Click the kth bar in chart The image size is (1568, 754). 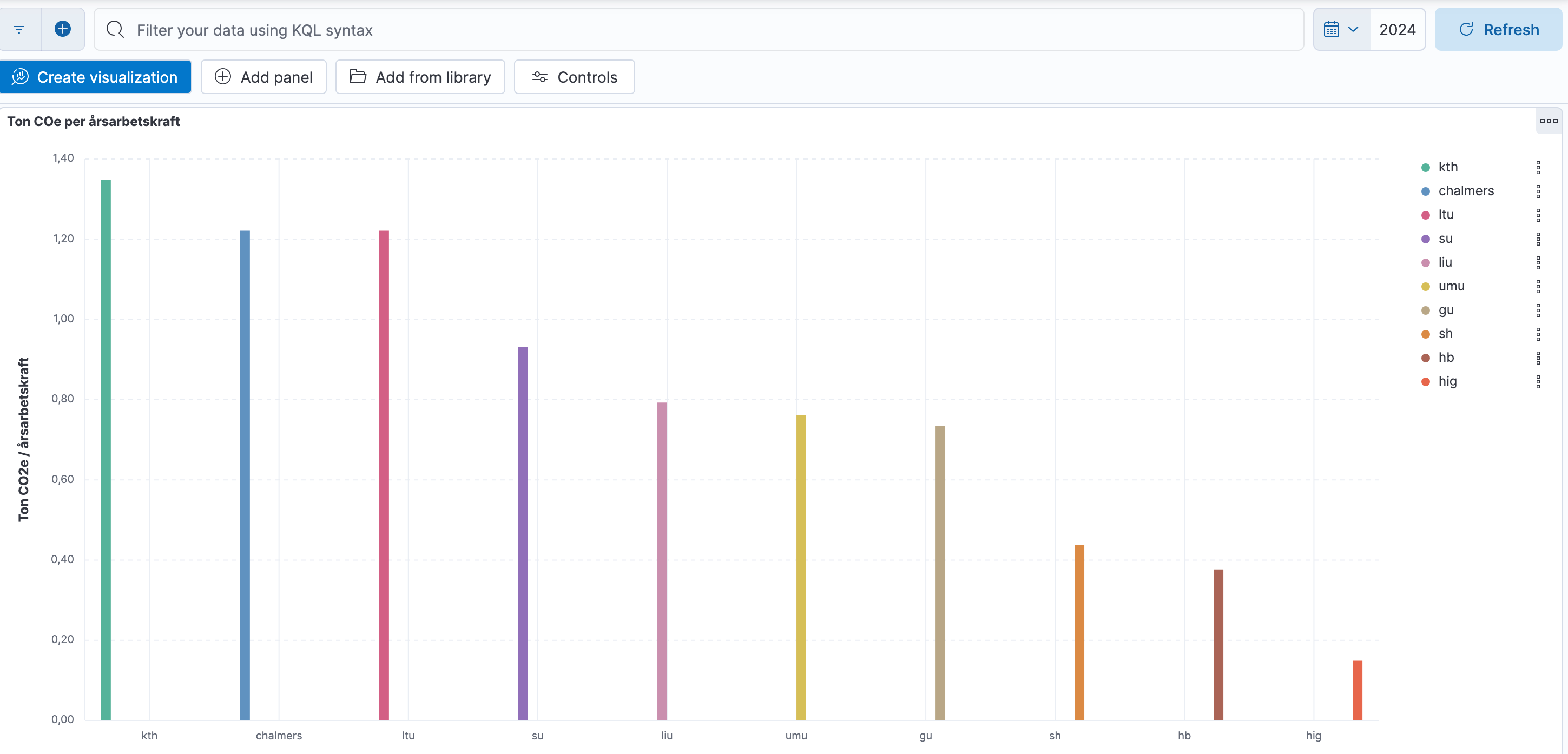point(106,451)
